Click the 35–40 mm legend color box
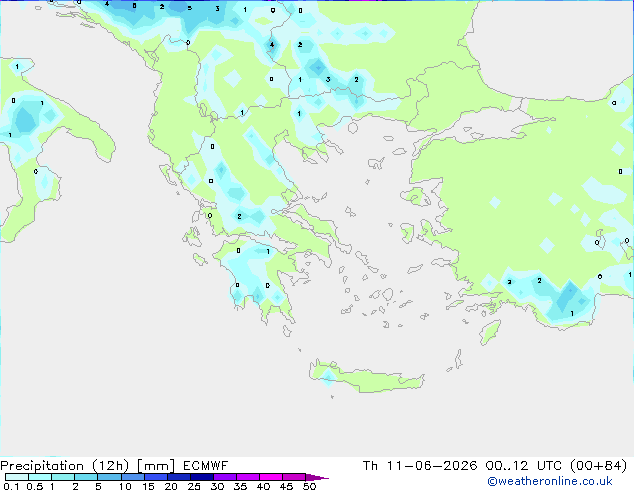This screenshot has height=490, width=634. pyautogui.click(x=247, y=477)
